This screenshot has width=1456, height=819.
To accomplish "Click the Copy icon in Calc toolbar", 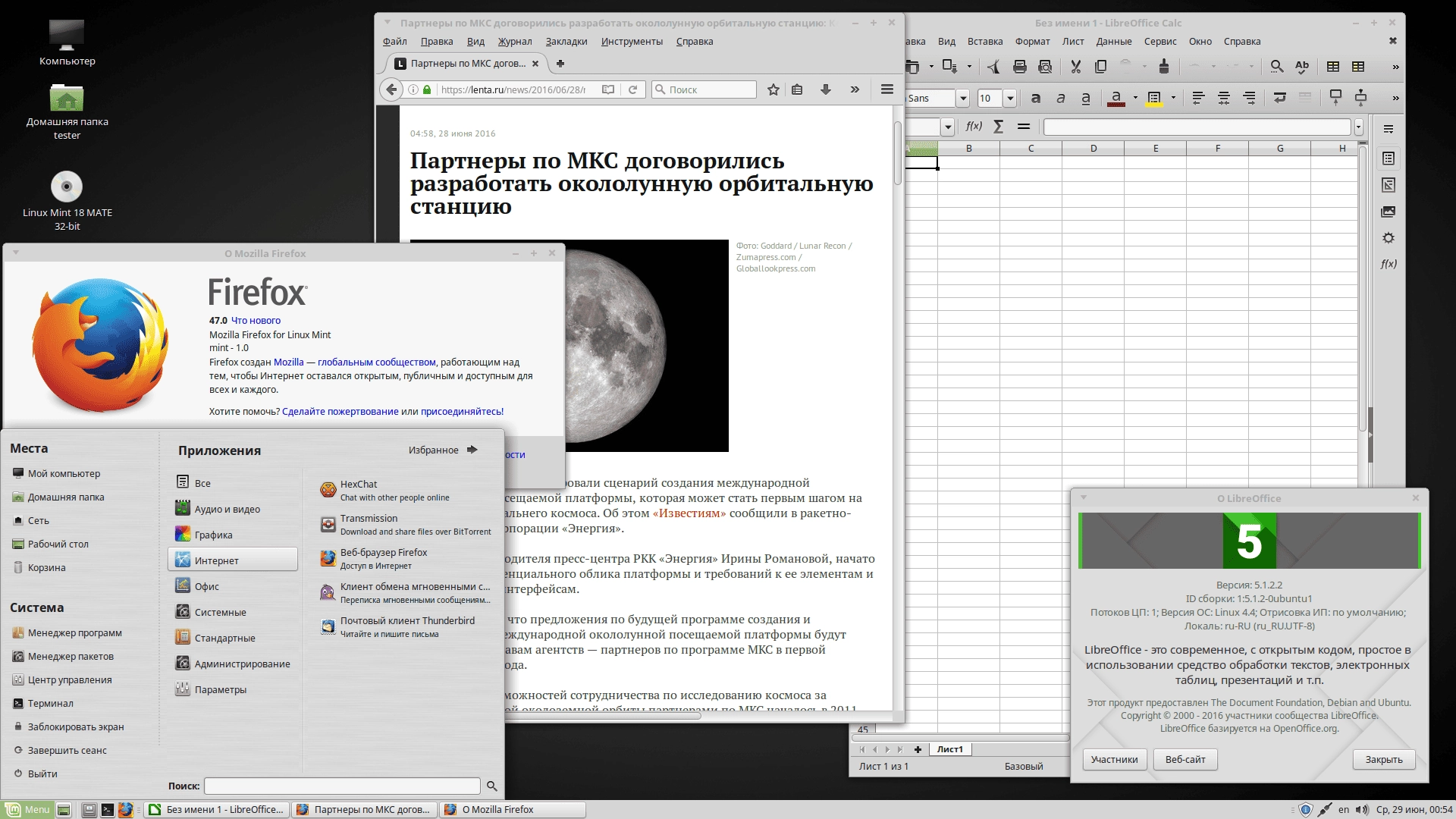I will (1100, 67).
